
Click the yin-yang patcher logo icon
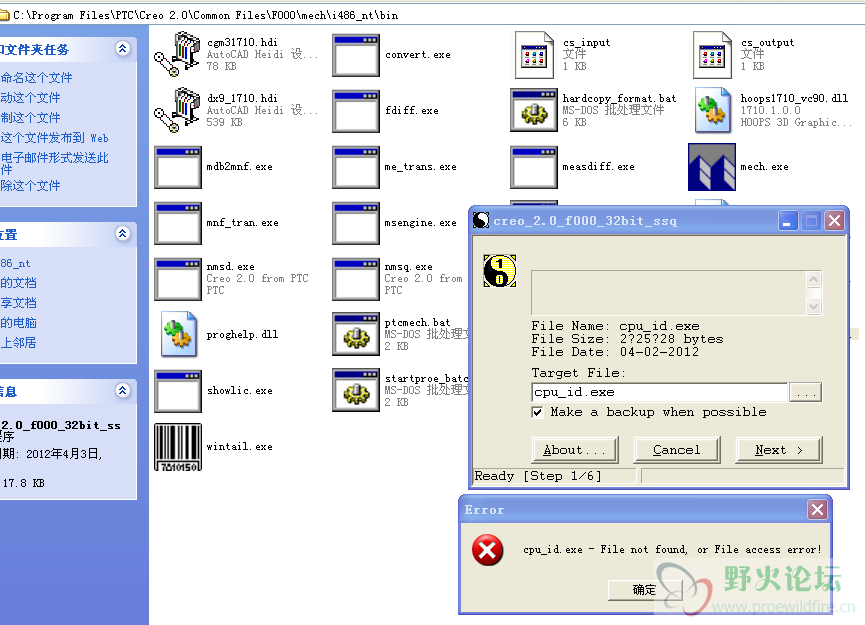pos(500,271)
